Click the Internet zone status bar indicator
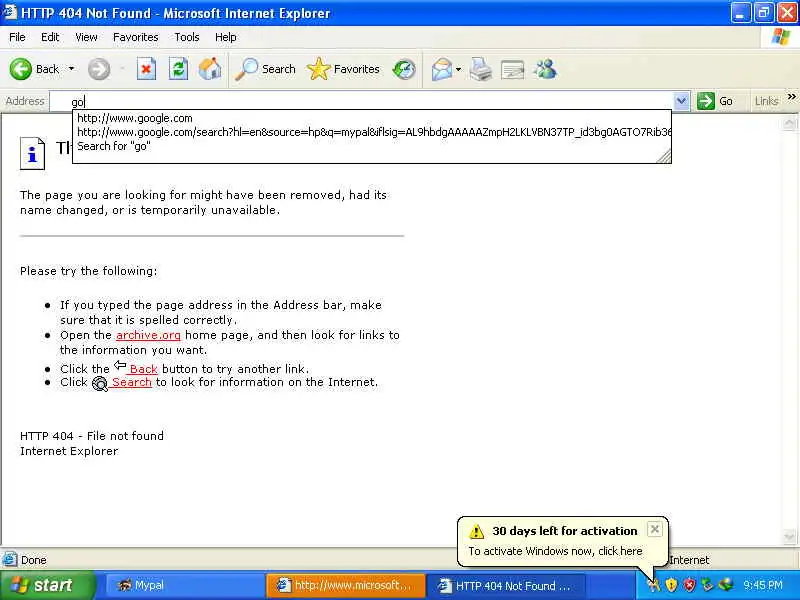The width and height of the screenshot is (800, 600). point(689,560)
